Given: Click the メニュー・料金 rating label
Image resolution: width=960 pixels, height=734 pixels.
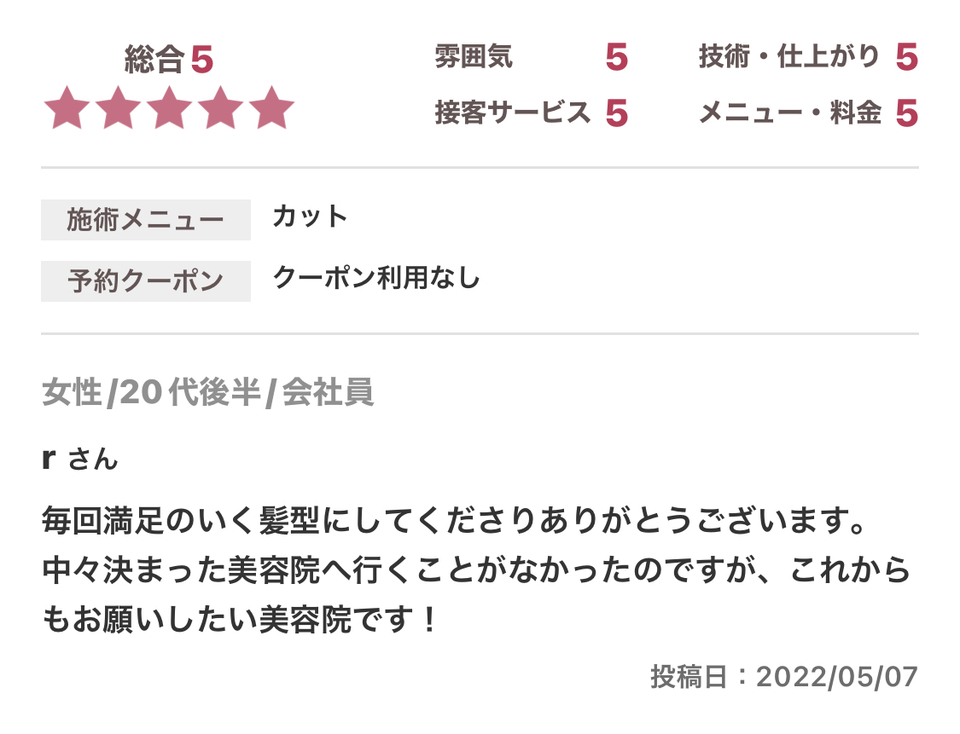Looking at the screenshot, I should 790,113.
